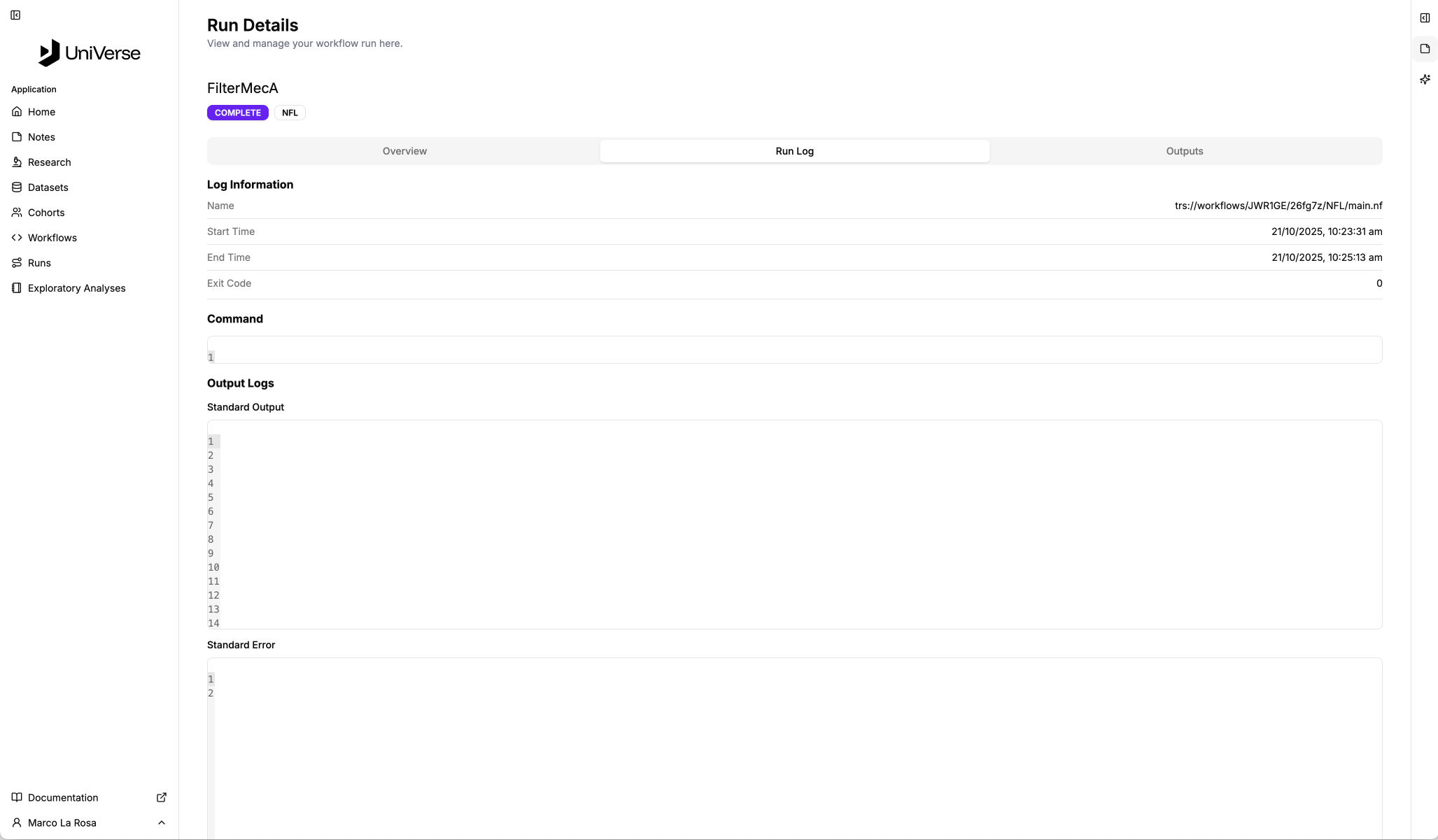Screen dimensions: 1438x840
Task: Click the Exploratory Analyses notebook icon
Action: coord(17,288)
